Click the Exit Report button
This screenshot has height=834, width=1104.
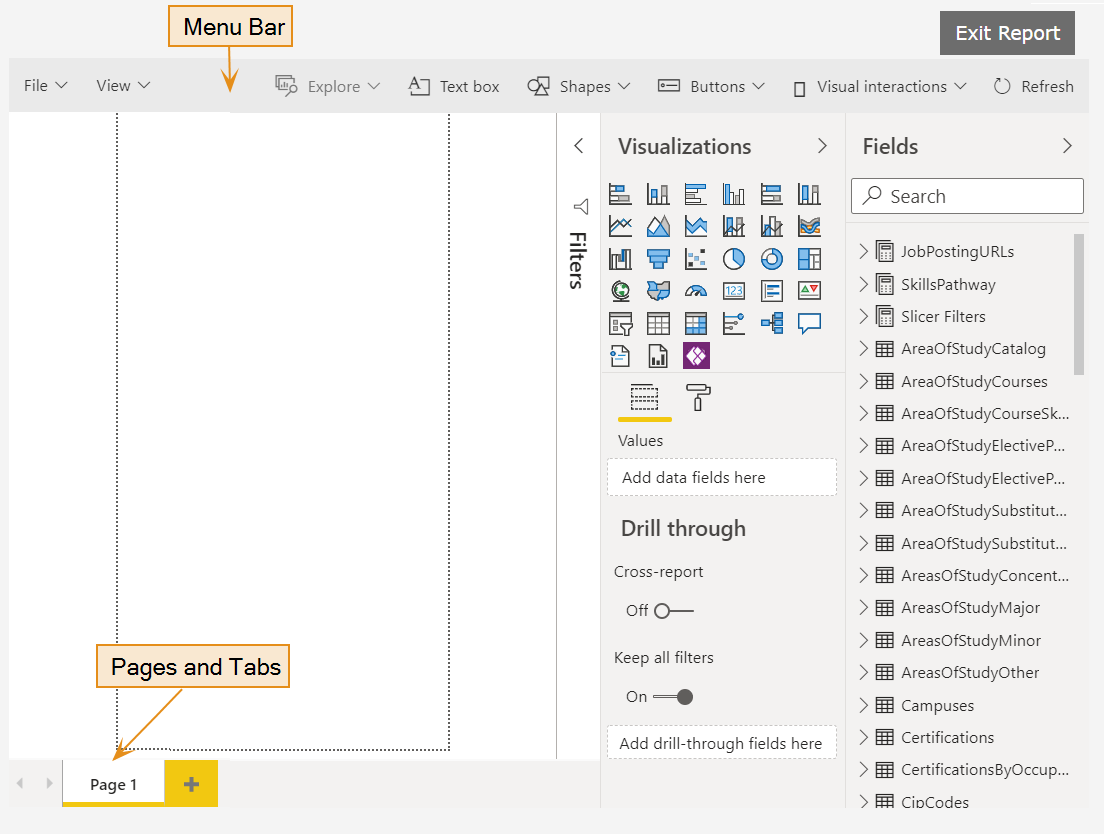click(x=1007, y=33)
